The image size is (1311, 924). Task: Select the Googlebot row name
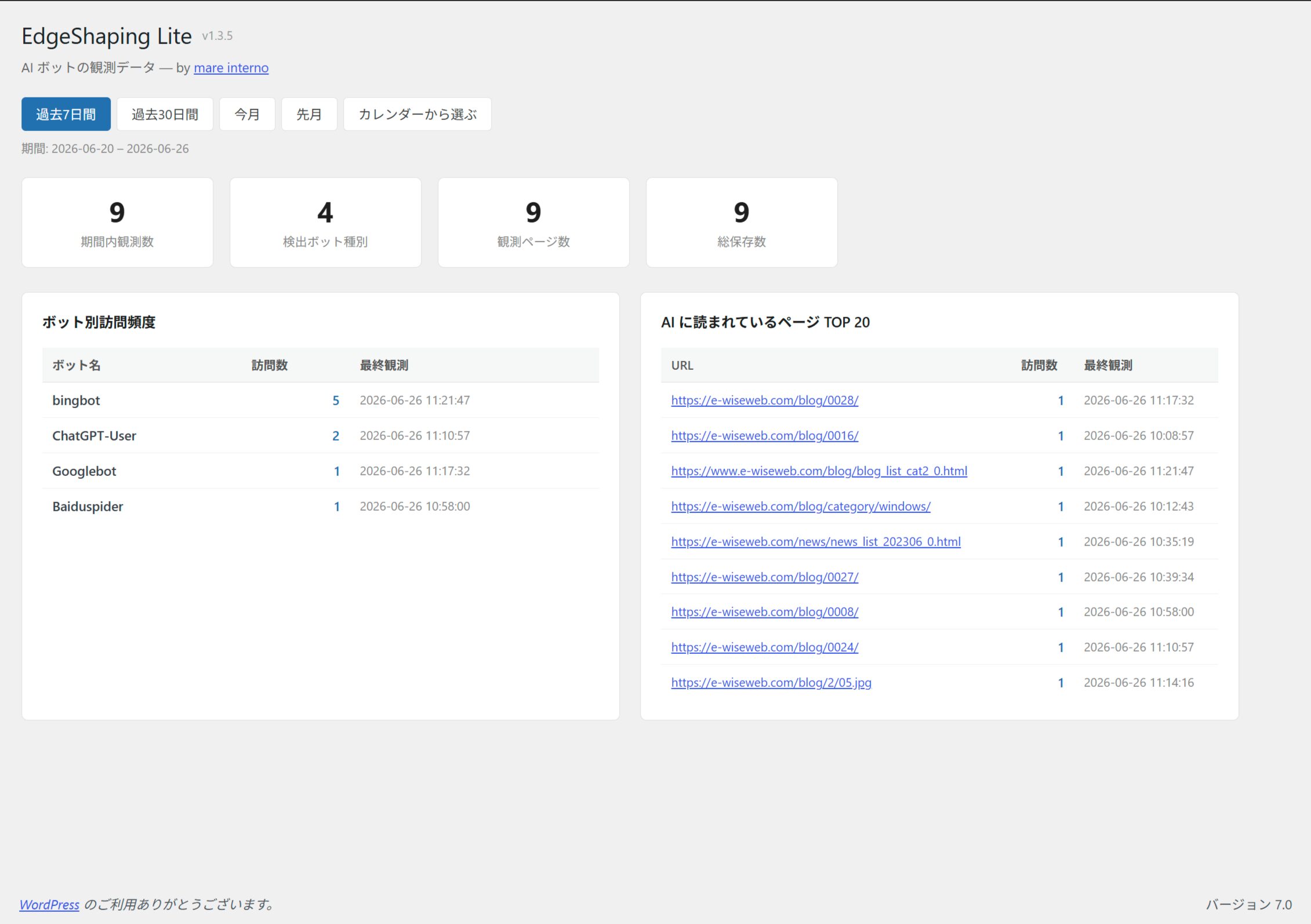84,471
